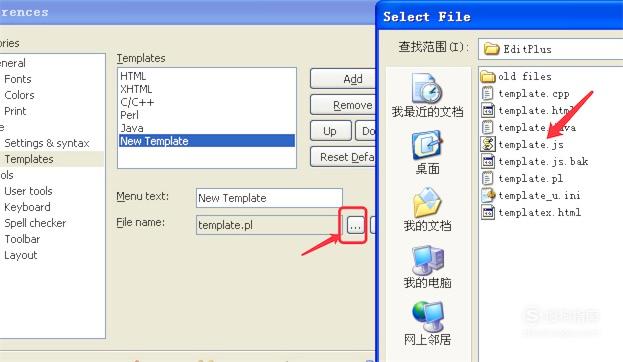The width and height of the screenshot is (623, 362).
Task: Open Settings & syntax category
Action: 47,143
